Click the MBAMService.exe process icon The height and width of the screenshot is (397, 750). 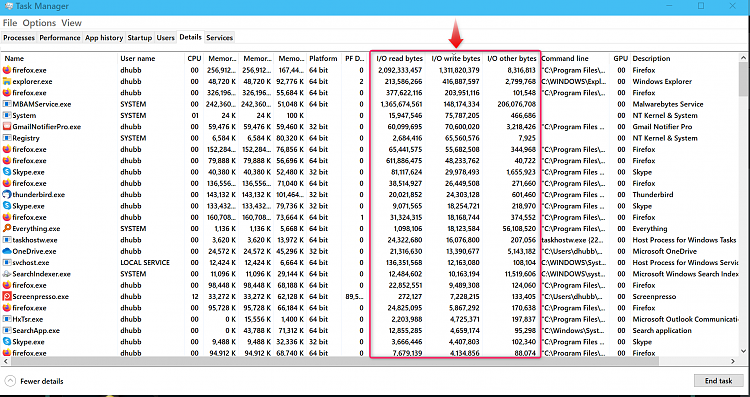point(7,104)
